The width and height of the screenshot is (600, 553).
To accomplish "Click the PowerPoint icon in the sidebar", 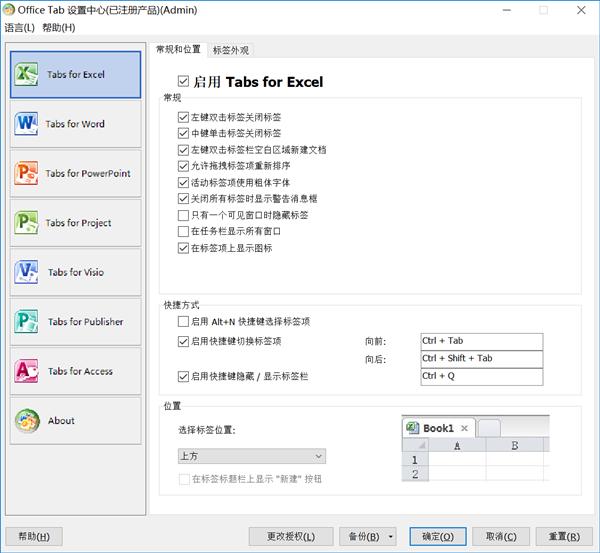I will coord(26,173).
